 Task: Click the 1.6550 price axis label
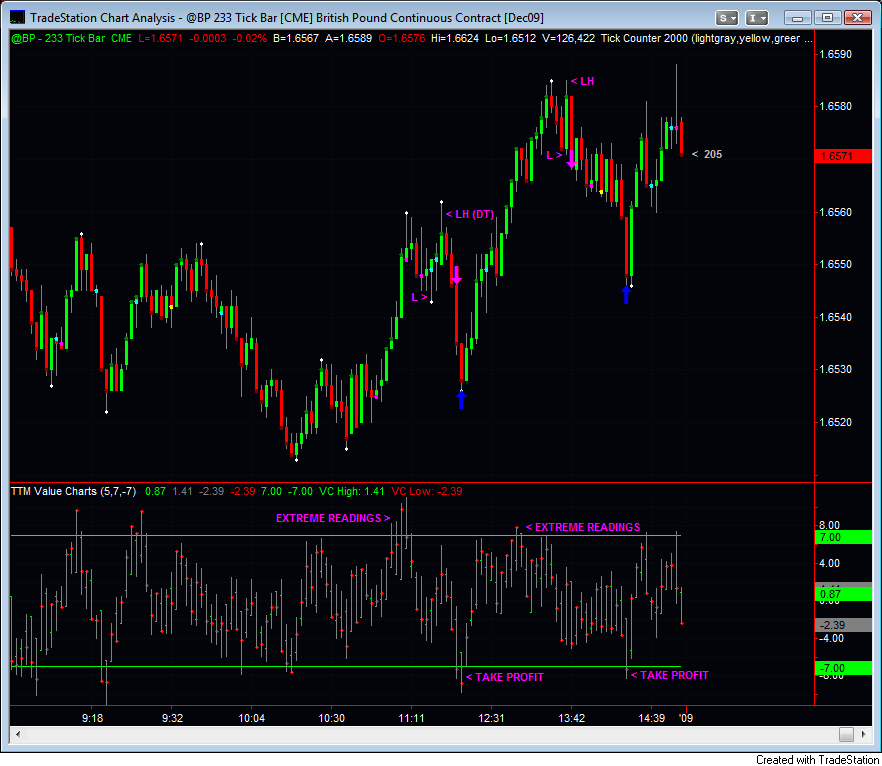tap(835, 264)
